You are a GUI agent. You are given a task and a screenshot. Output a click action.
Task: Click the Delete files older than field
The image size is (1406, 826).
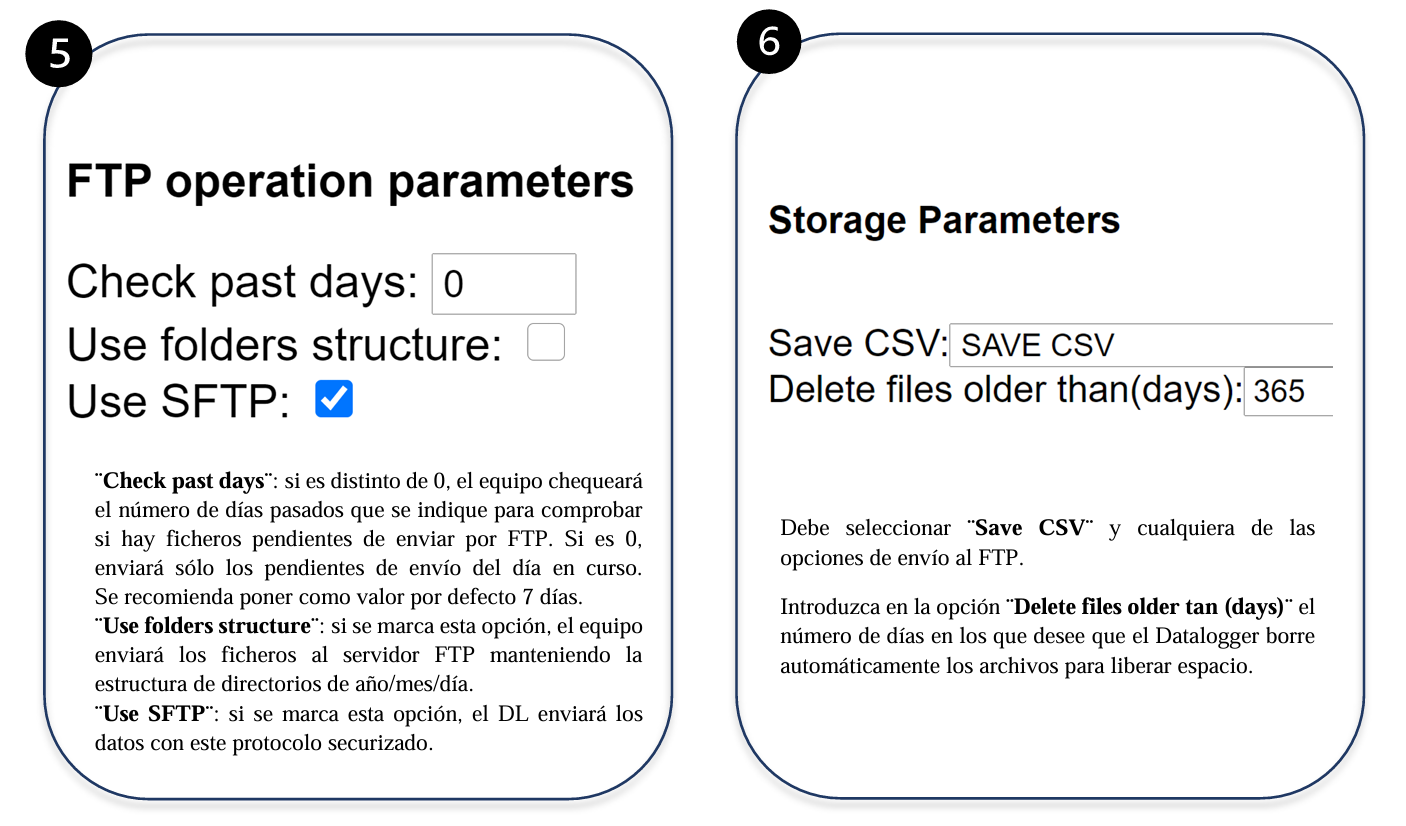pos(1288,391)
